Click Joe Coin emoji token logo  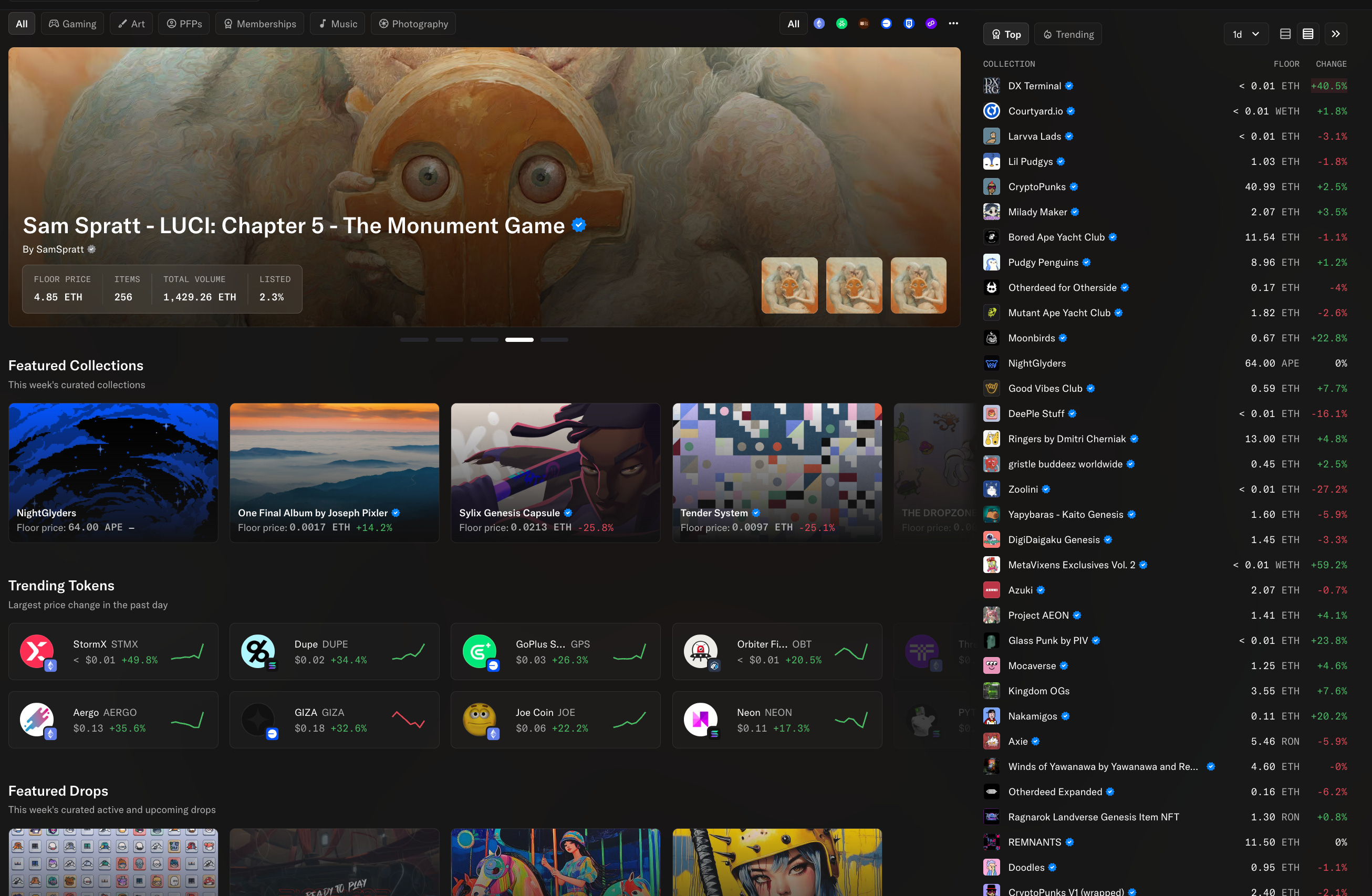point(479,720)
